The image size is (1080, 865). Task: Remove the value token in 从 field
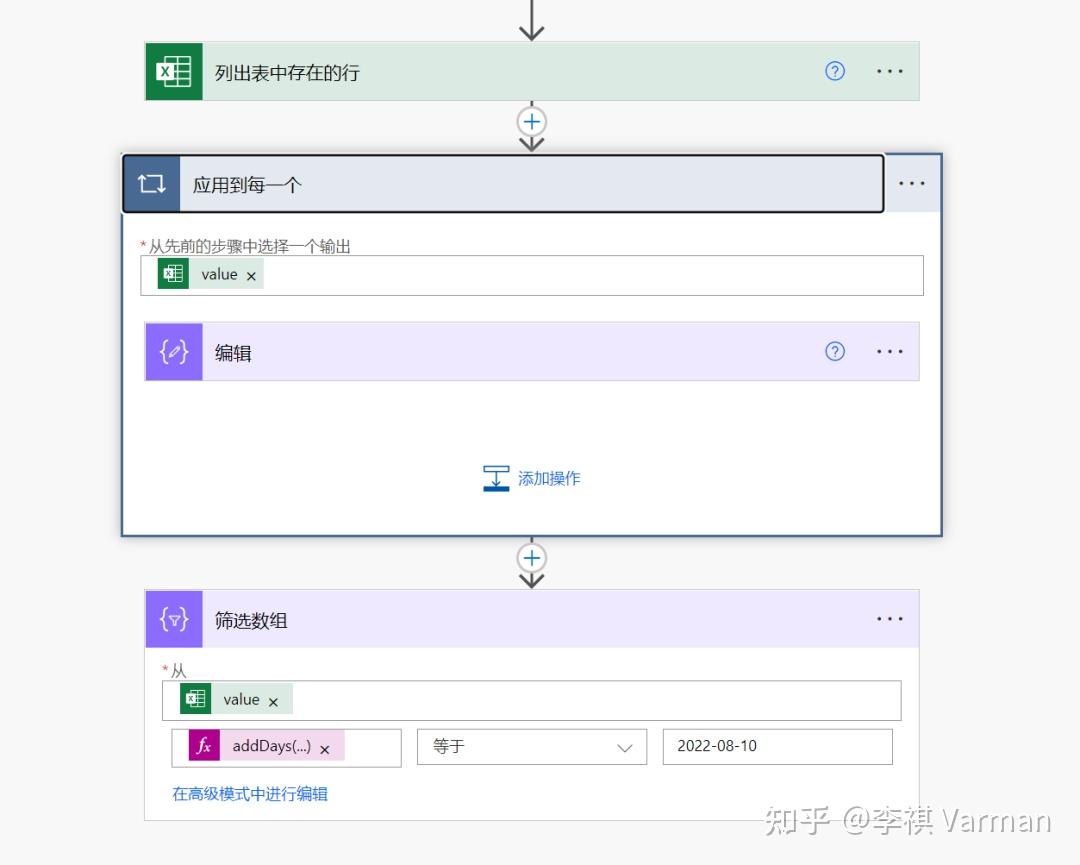click(273, 702)
